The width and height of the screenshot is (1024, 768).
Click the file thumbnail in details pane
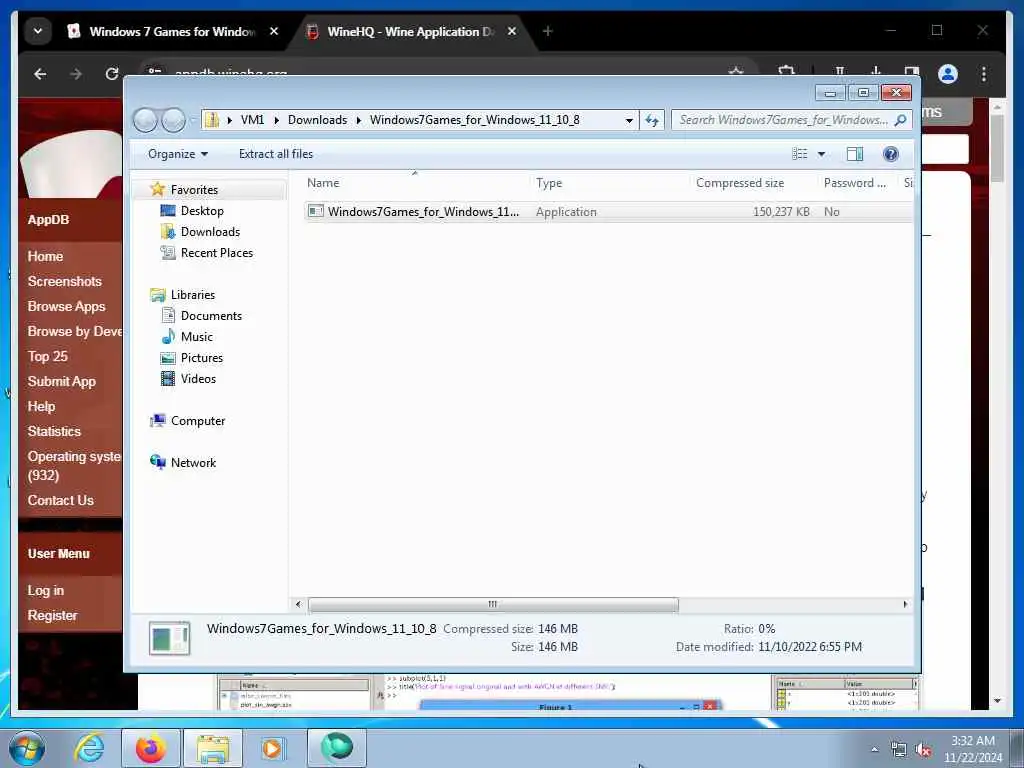169,638
